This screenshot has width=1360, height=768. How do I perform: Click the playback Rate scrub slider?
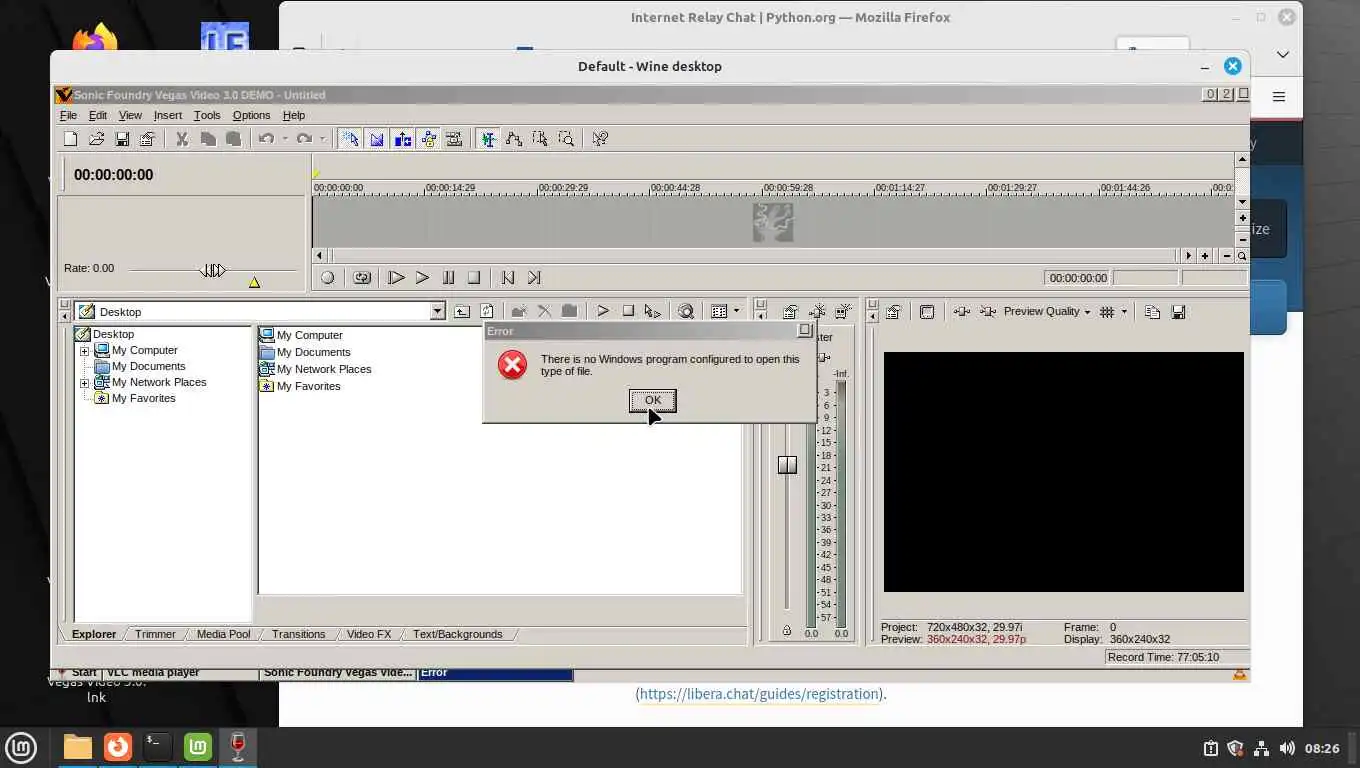pos(213,270)
